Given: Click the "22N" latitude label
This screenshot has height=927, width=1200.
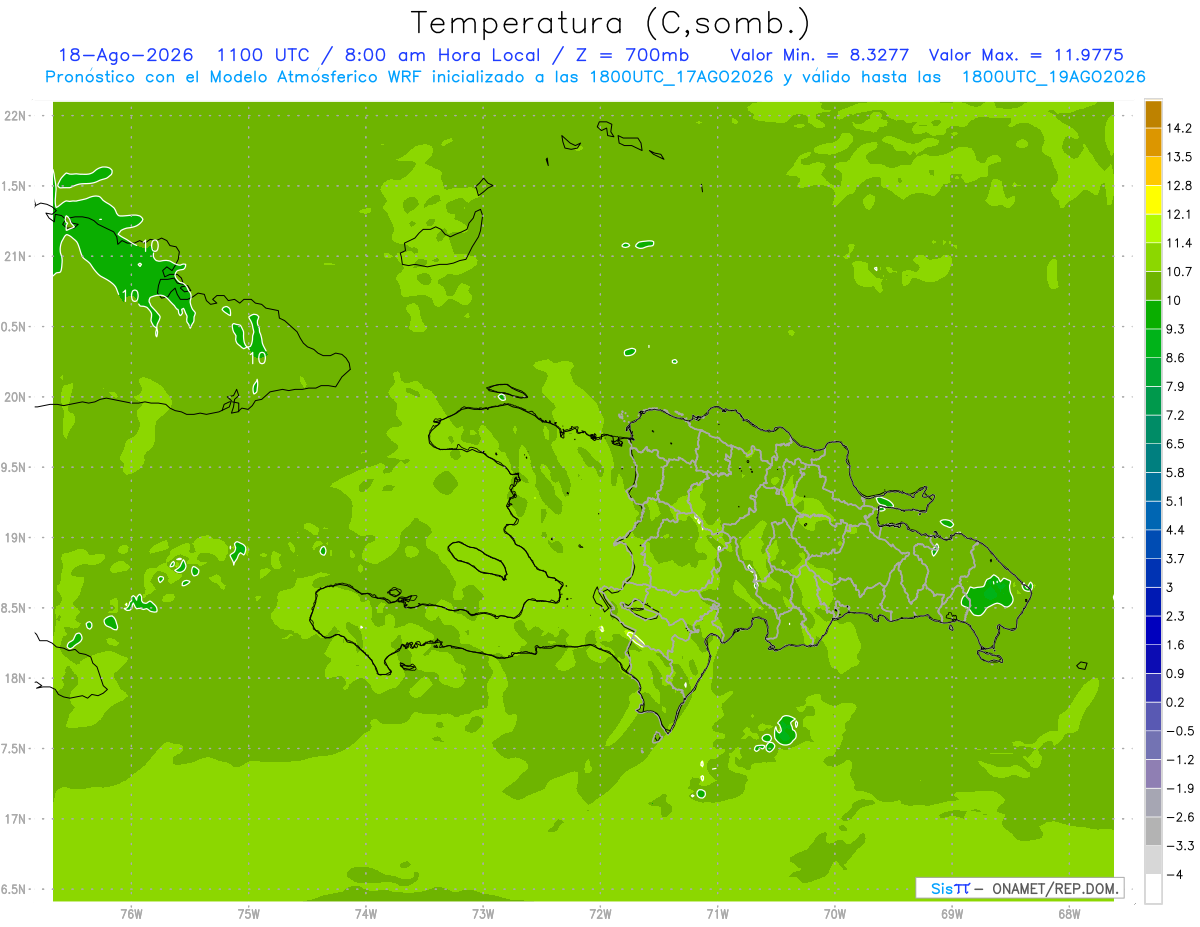Looking at the screenshot, I should (x=15, y=116).
